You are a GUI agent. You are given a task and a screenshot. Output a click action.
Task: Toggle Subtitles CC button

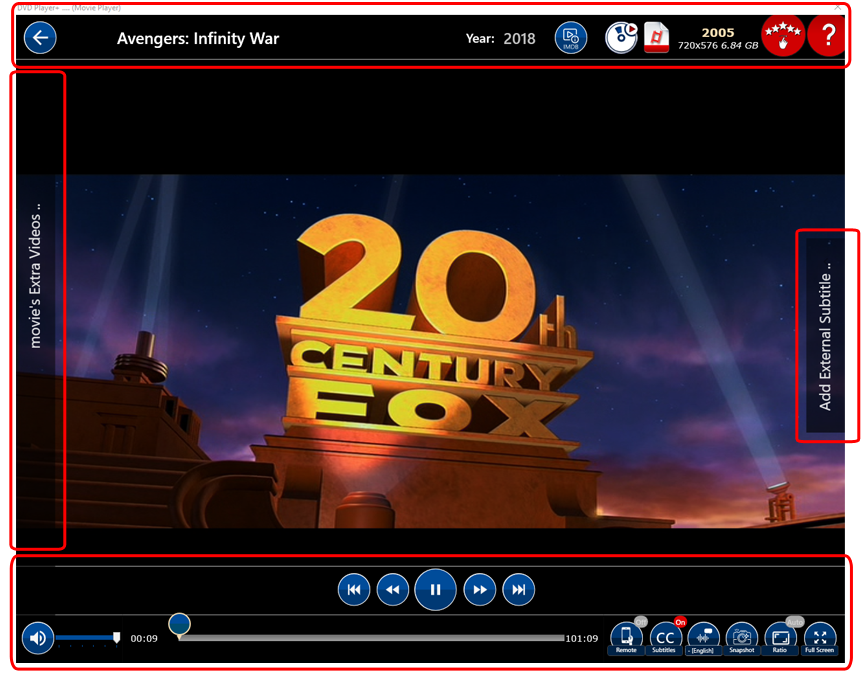point(664,638)
